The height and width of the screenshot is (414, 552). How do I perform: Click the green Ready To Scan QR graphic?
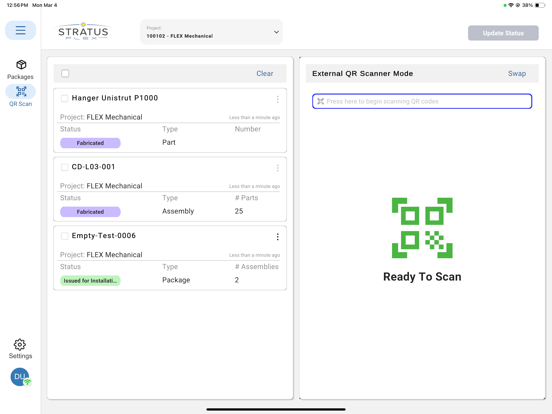coord(422,228)
